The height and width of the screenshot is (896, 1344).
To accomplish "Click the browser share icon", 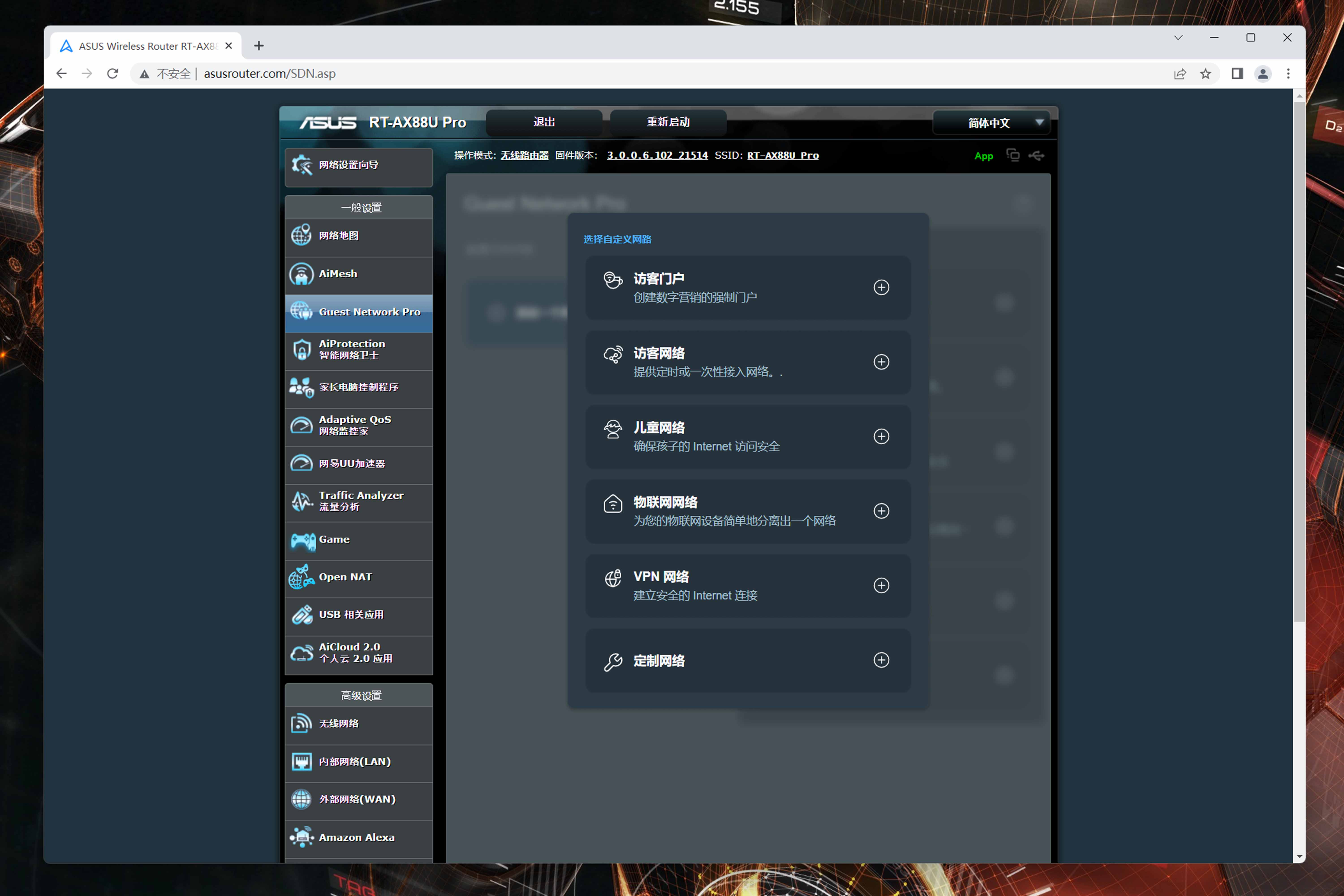I will point(1180,74).
